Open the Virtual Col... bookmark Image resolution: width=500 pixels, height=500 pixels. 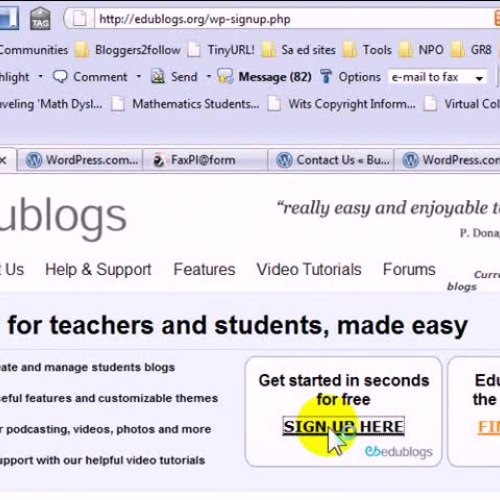coord(462,104)
